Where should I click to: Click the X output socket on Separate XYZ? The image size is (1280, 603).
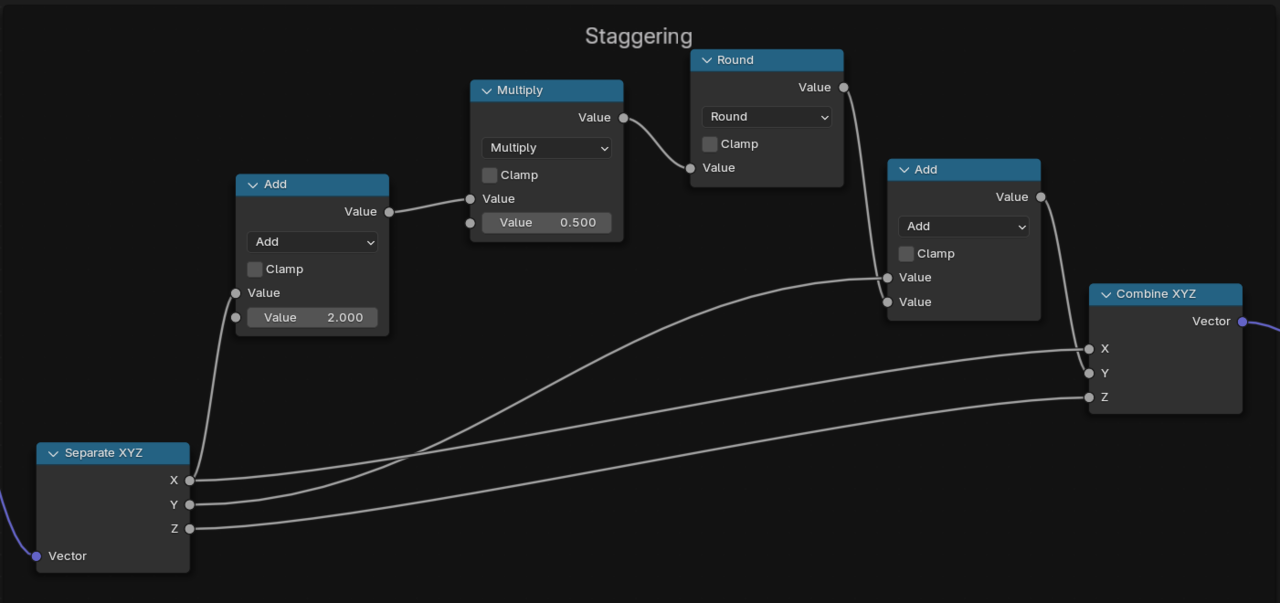[x=189, y=480]
